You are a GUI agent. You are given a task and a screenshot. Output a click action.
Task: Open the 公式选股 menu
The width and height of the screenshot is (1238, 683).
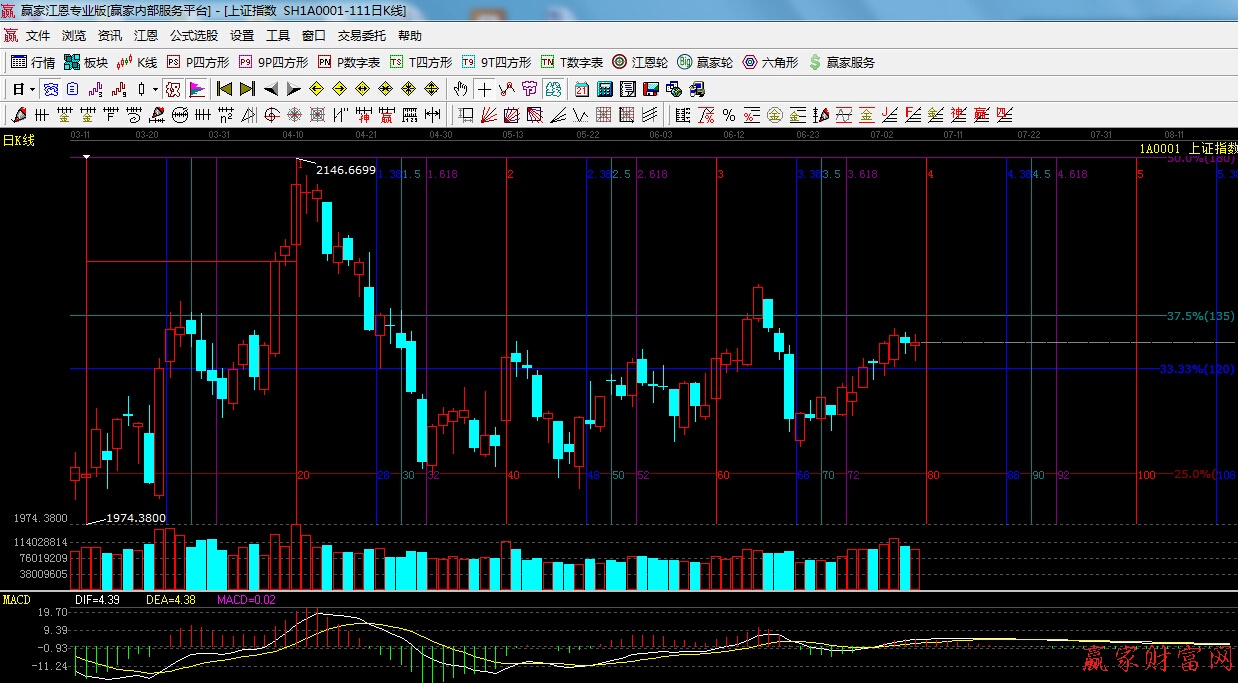(x=193, y=35)
